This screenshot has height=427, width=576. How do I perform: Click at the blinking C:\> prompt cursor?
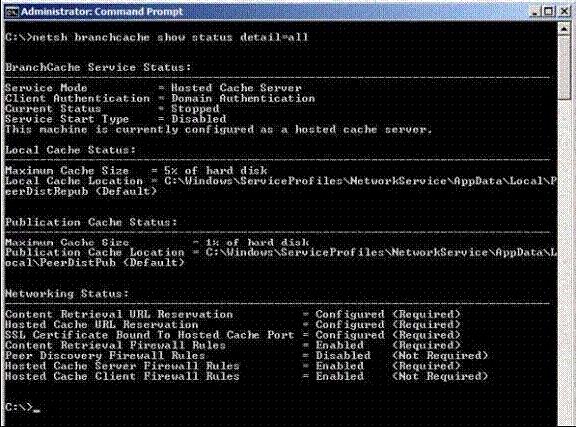36,410
